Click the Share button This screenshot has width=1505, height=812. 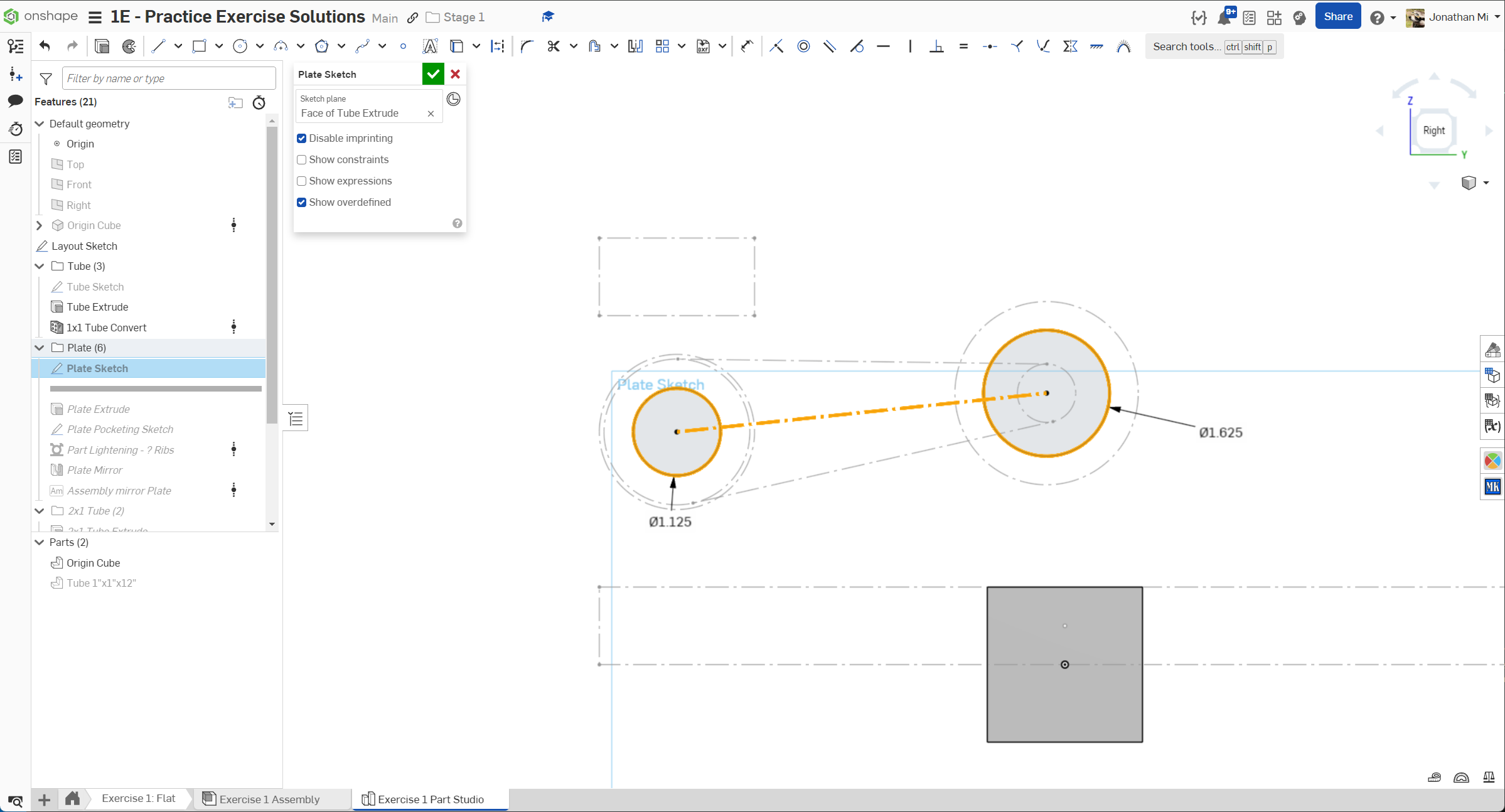point(1337,17)
